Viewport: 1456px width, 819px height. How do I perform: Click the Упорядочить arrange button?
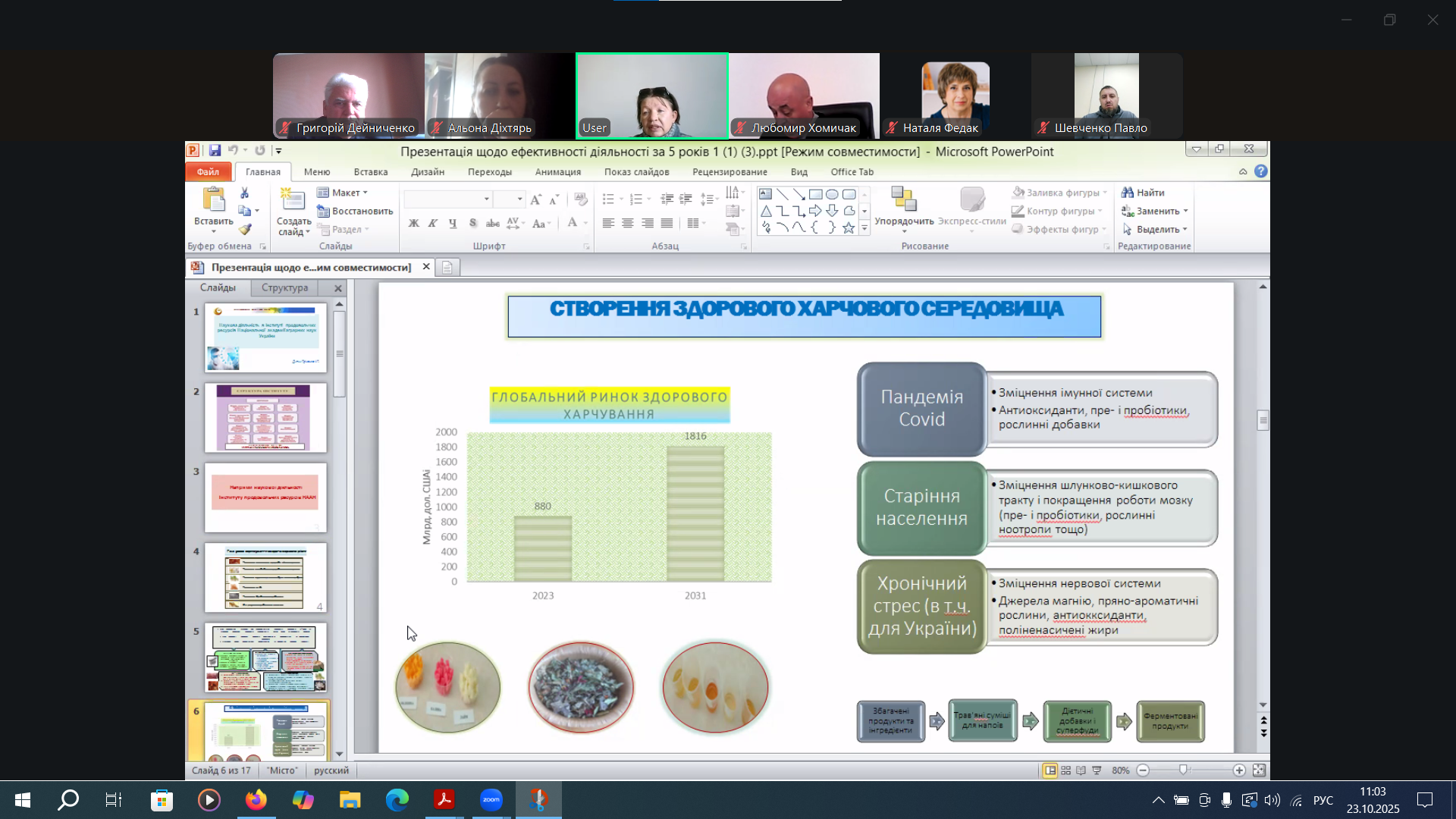coord(904,207)
